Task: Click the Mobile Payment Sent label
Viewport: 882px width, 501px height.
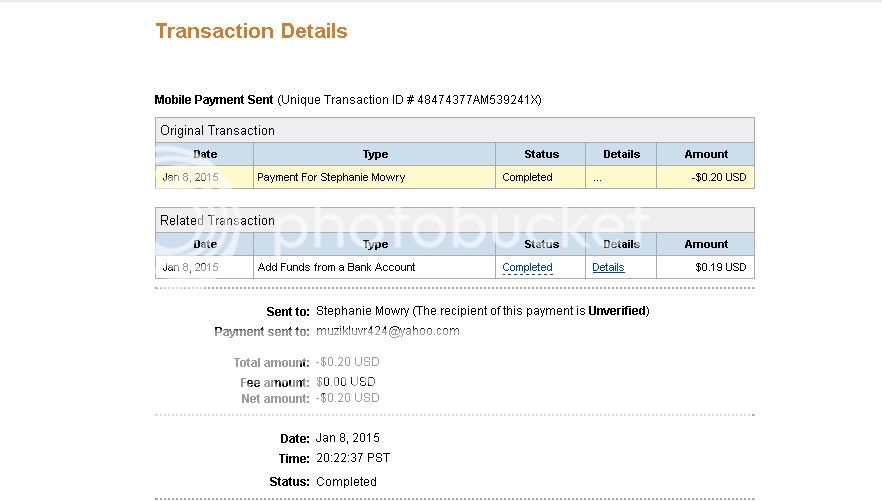Action: point(213,100)
